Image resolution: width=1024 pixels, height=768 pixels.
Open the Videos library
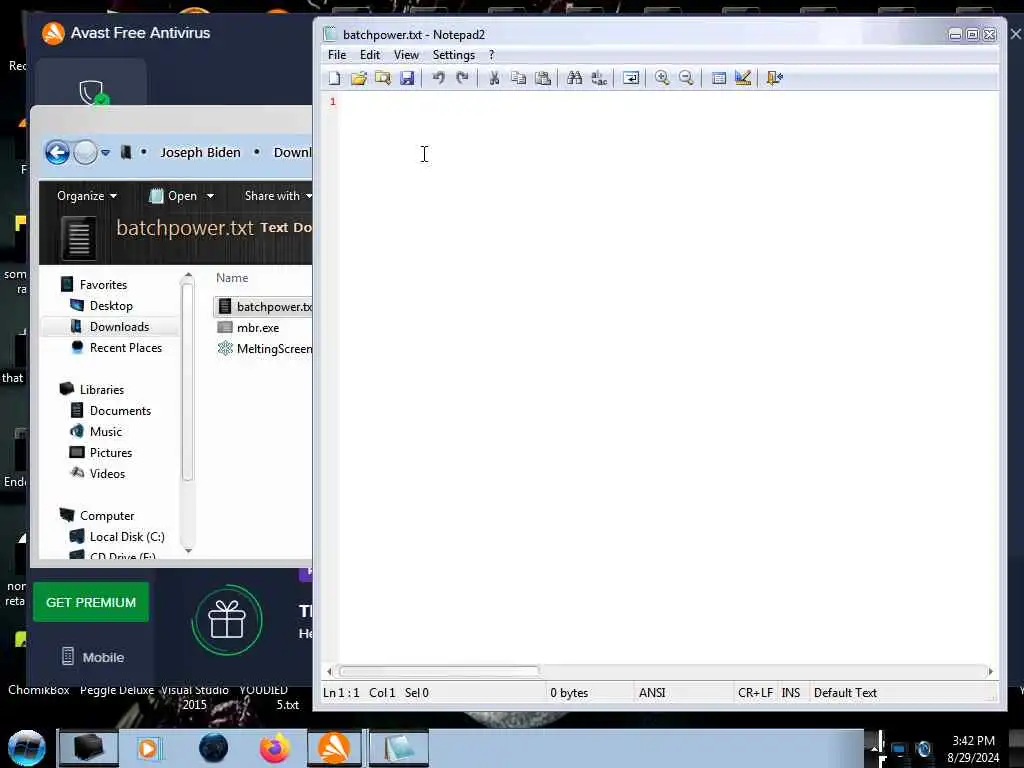tap(107, 474)
